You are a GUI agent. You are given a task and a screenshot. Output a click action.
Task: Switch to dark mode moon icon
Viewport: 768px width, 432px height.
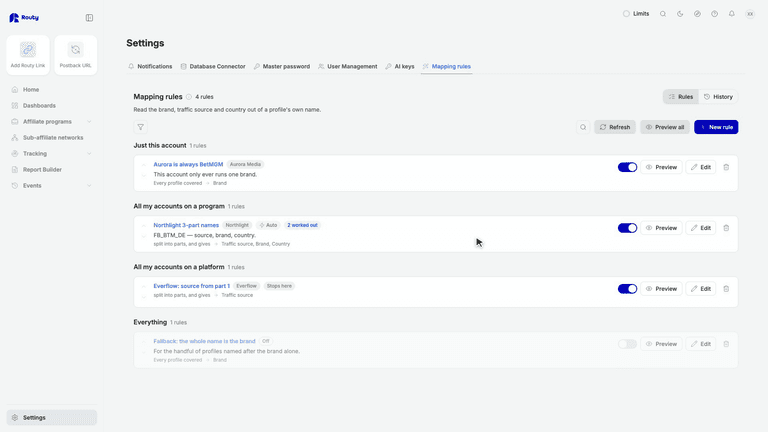pos(680,14)
